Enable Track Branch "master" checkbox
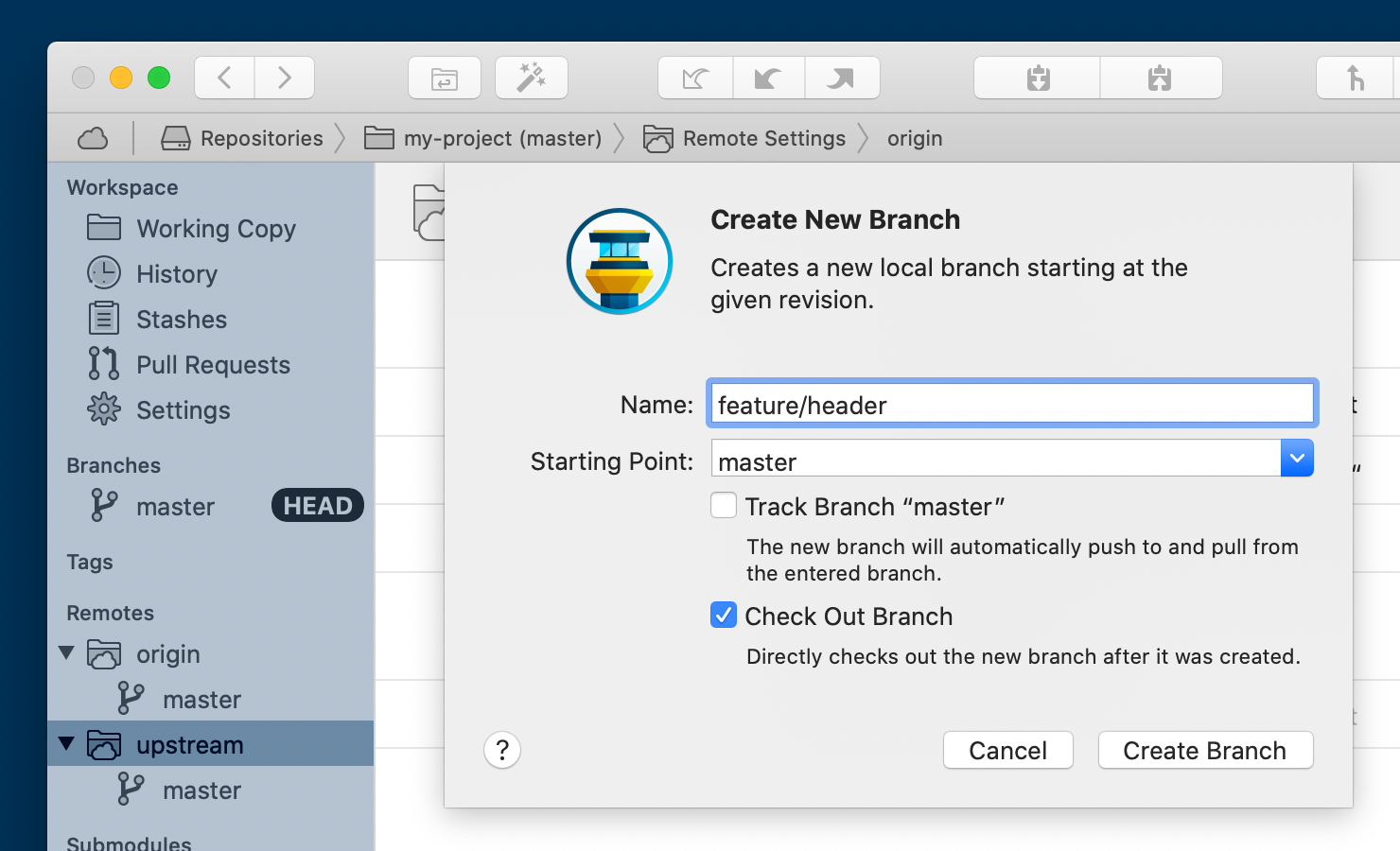 coord(724,506)
